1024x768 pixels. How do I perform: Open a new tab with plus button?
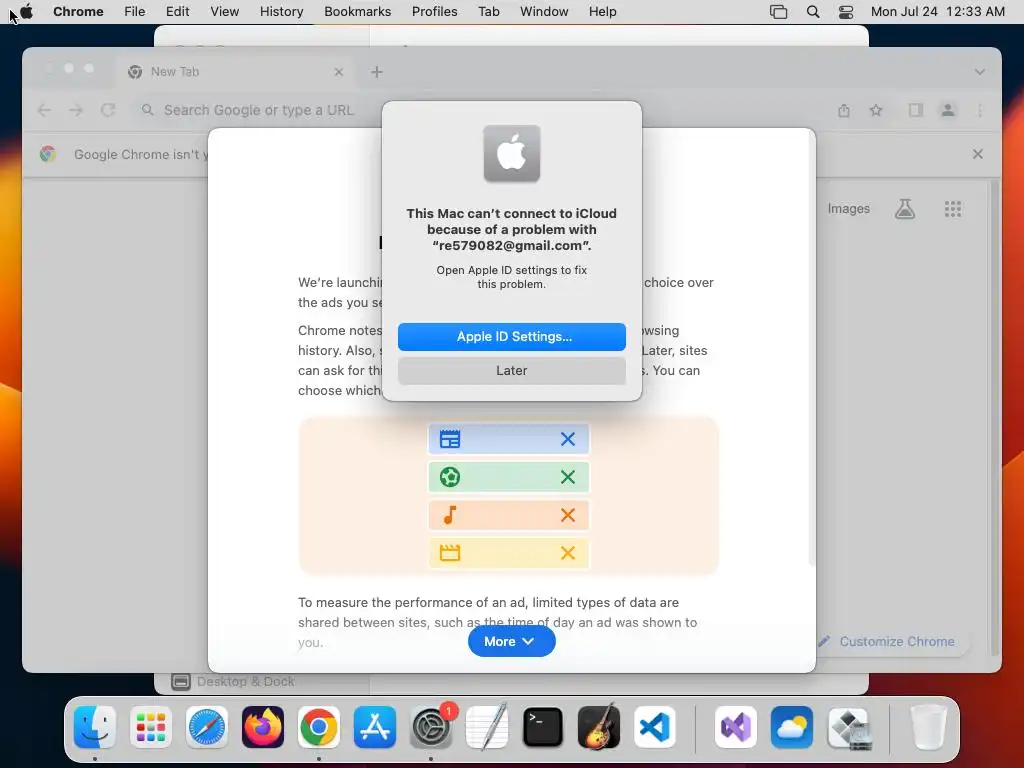[x=377, y=72]
